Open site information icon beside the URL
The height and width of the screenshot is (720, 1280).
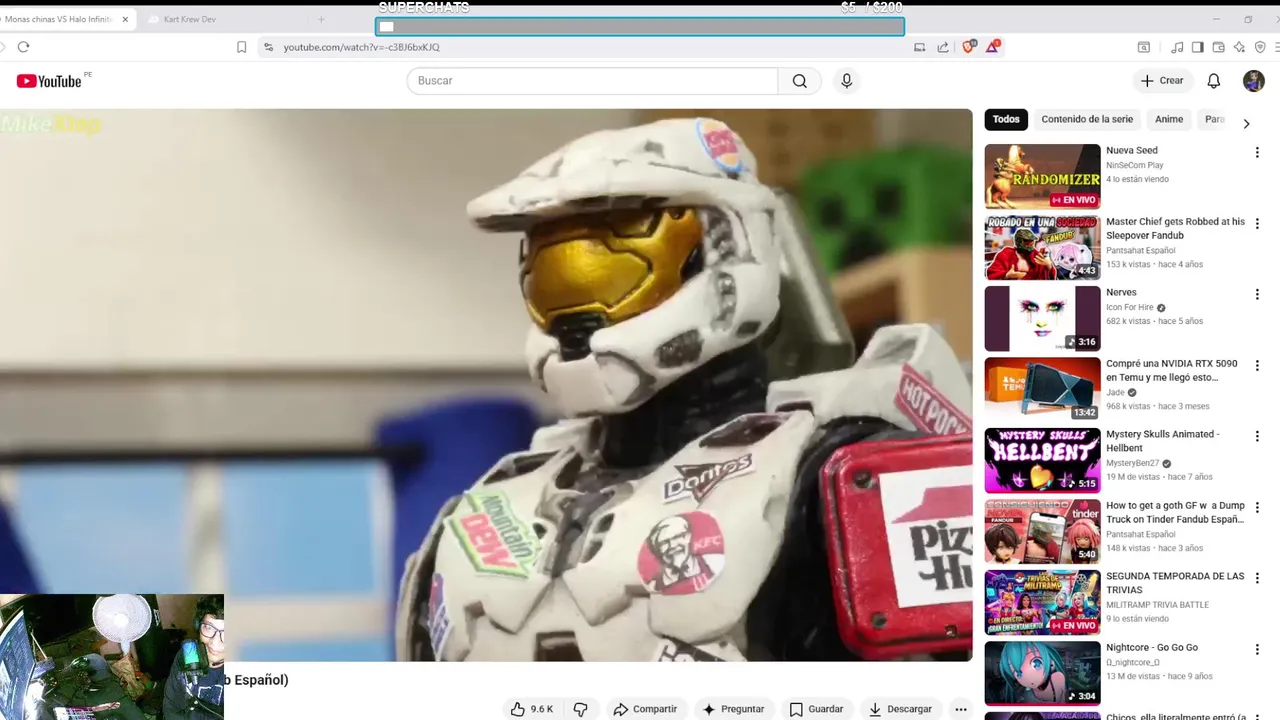(x=268, y=47)
